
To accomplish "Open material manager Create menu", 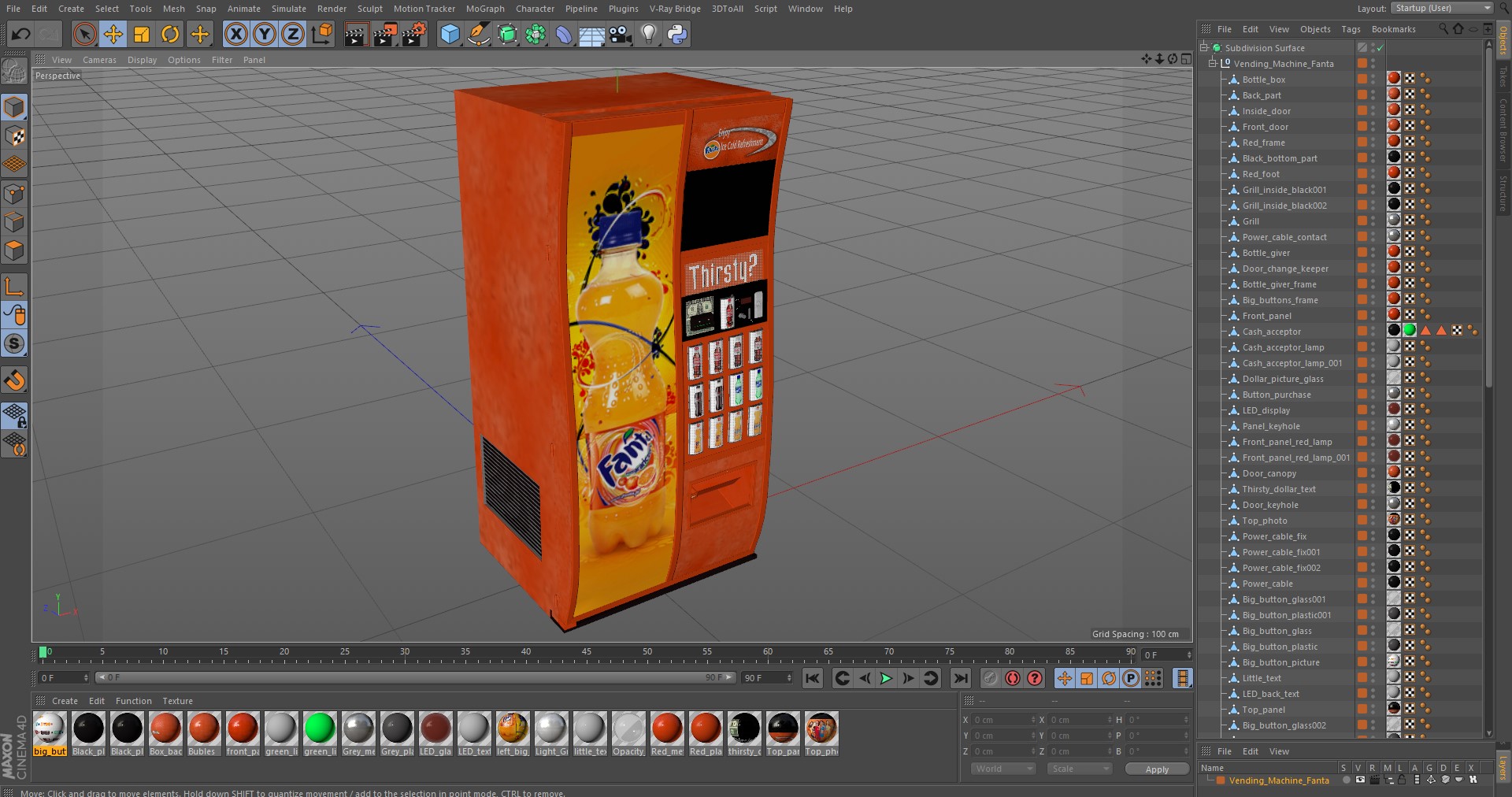I will click(x=65, y=701).
